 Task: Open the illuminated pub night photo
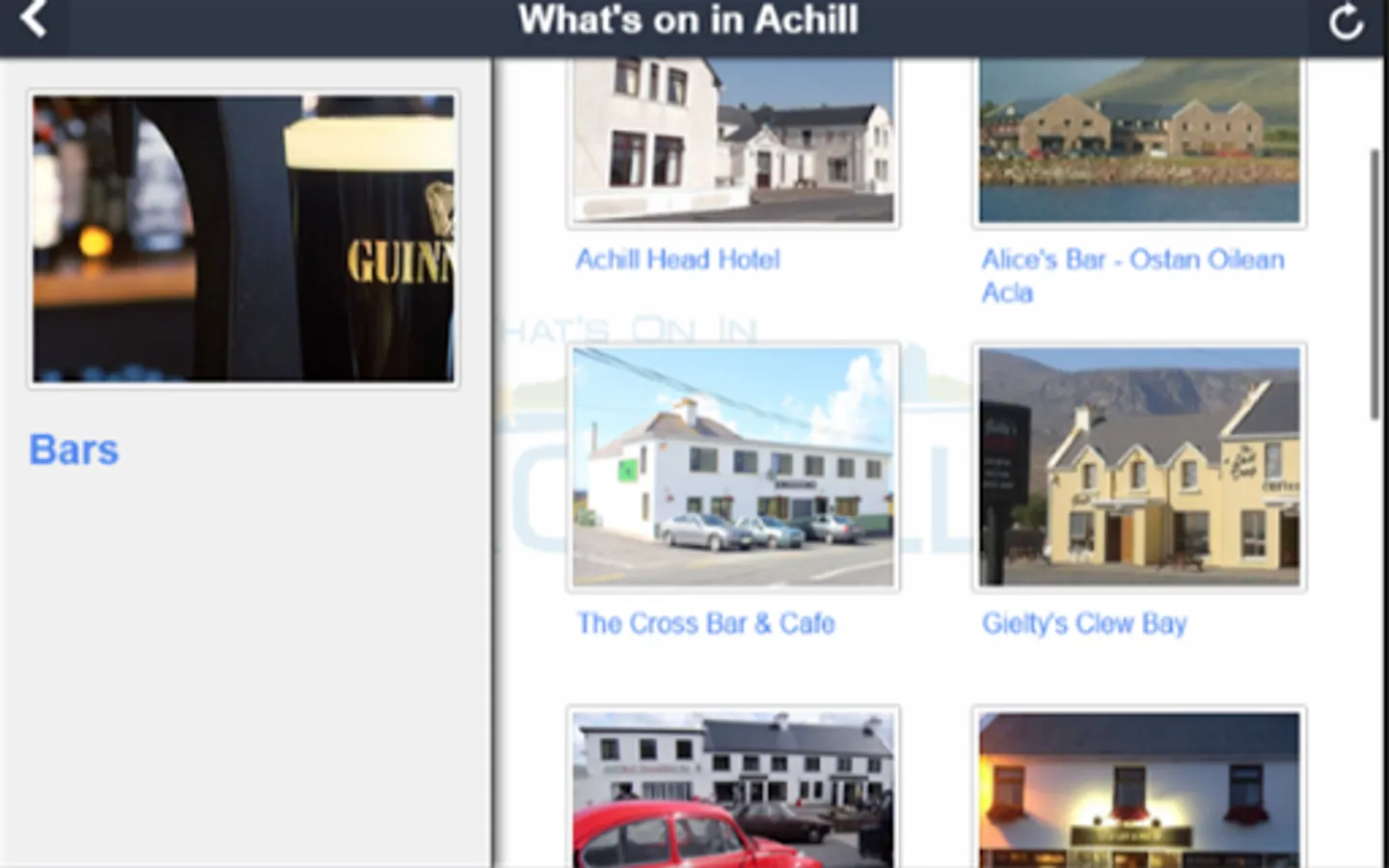[x=1139, y=787]
